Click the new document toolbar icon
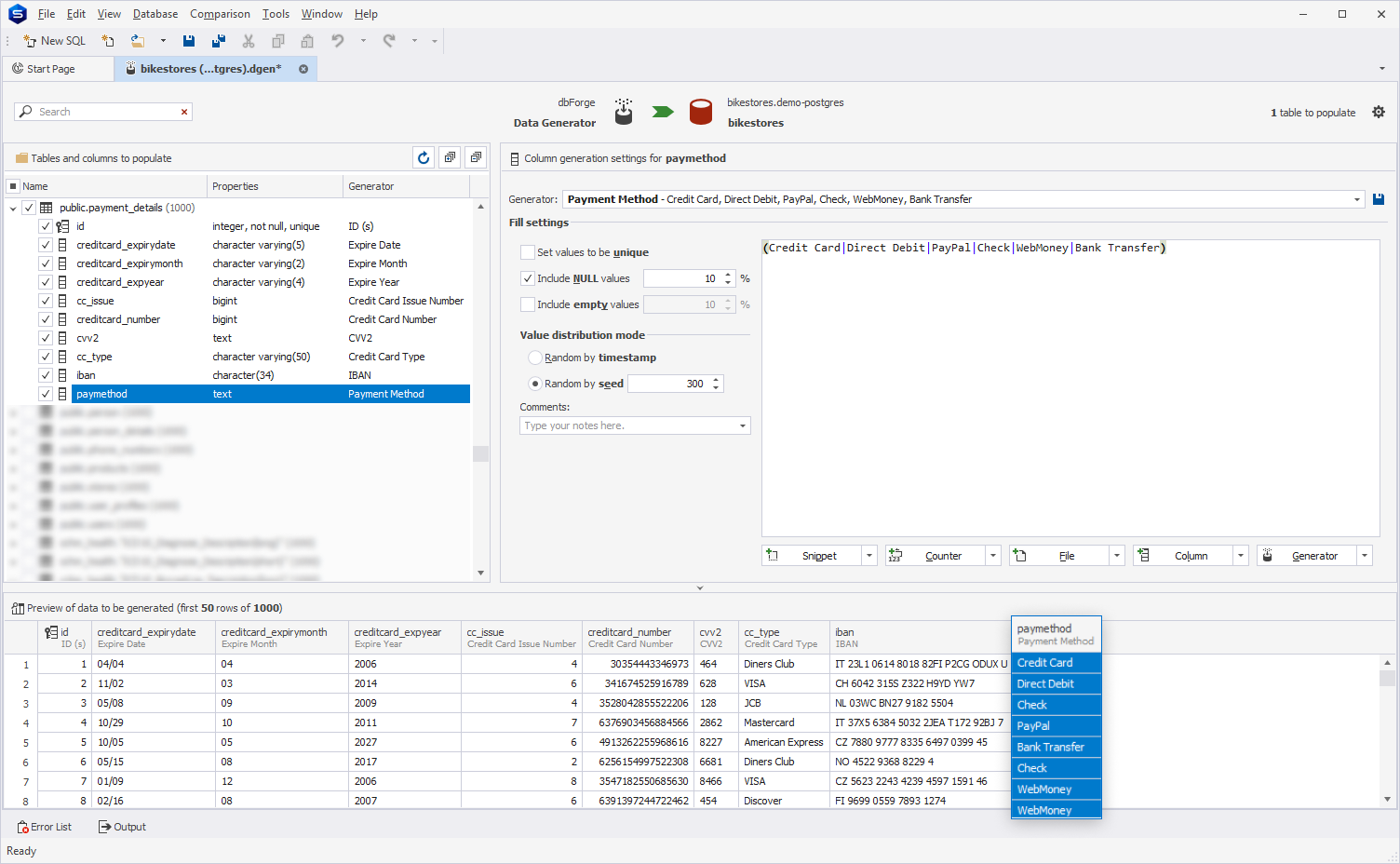This screenshot has height=864, width=1400. [x=108, y=41]
